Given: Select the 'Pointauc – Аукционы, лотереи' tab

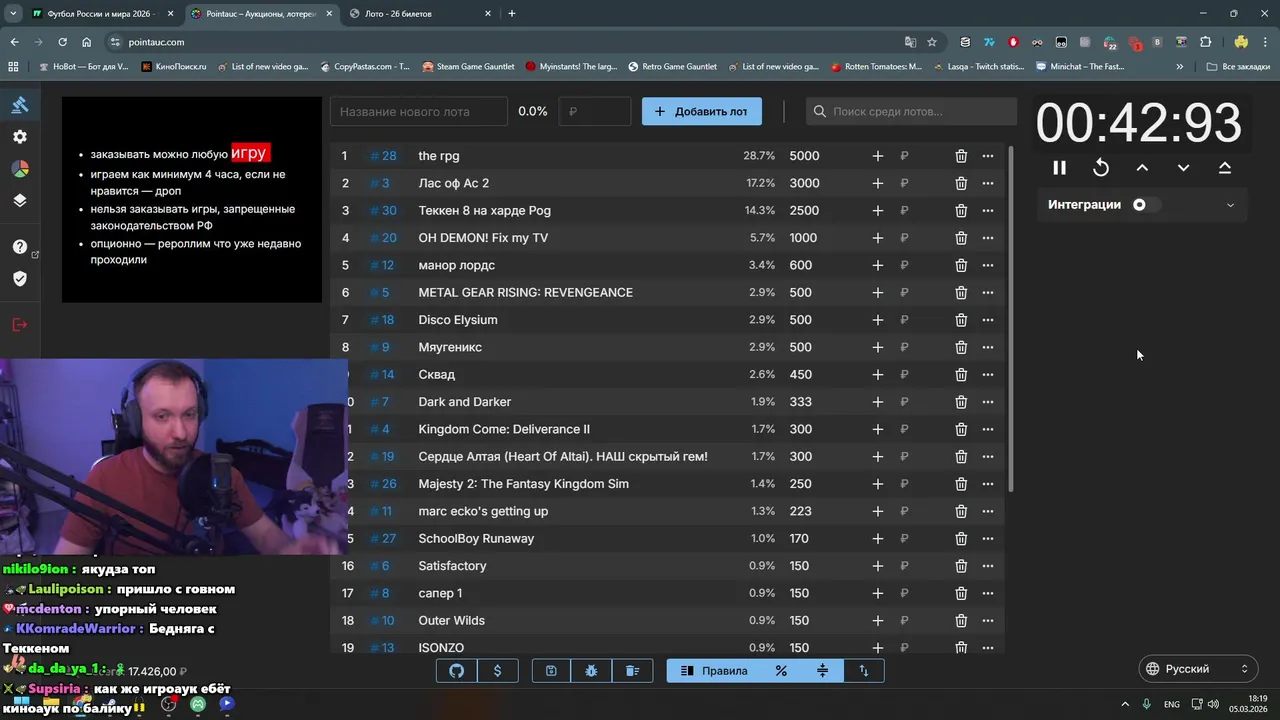Looking at the screenshot, I should 262,14.
